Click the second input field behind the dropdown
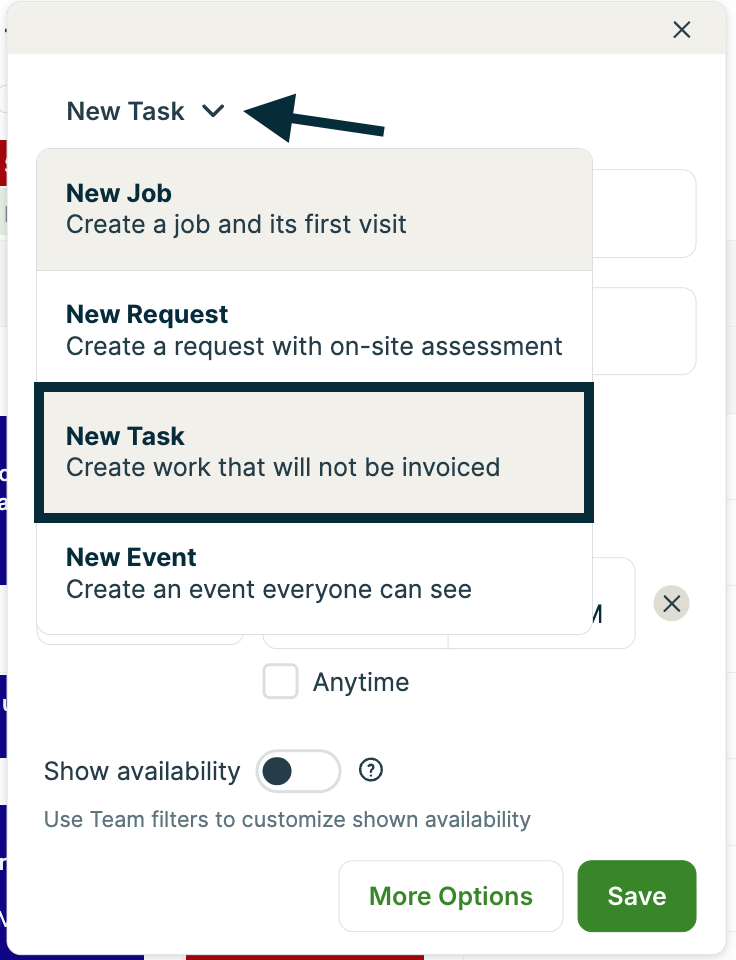 point(645,331)
